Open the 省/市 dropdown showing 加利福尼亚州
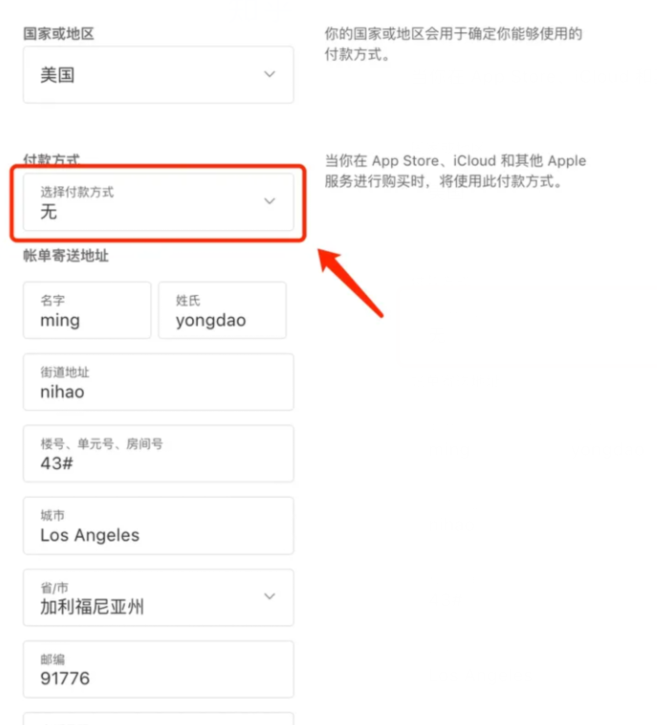657x725 pixels. point(158,597)
